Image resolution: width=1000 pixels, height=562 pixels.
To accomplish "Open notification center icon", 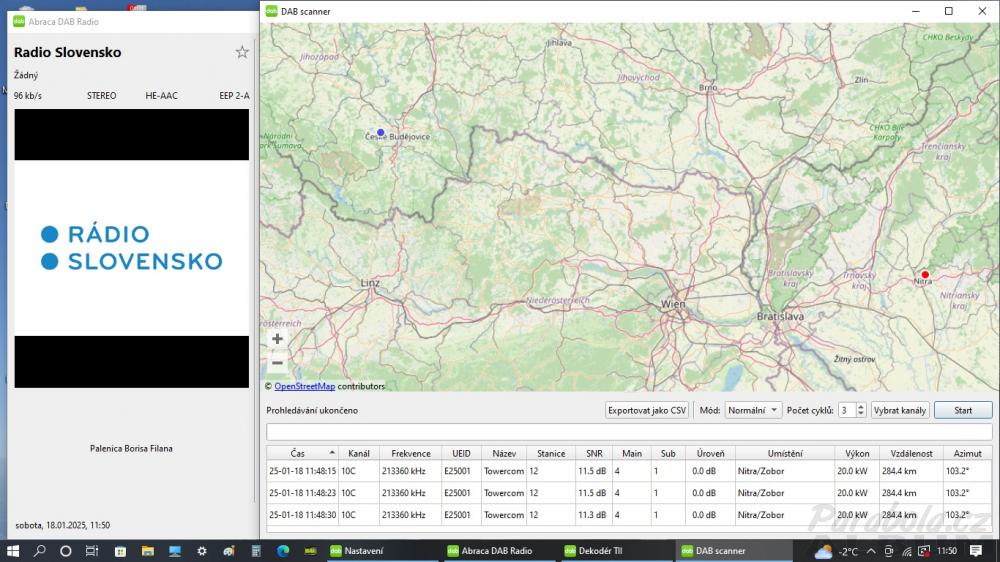I will 976,551.
